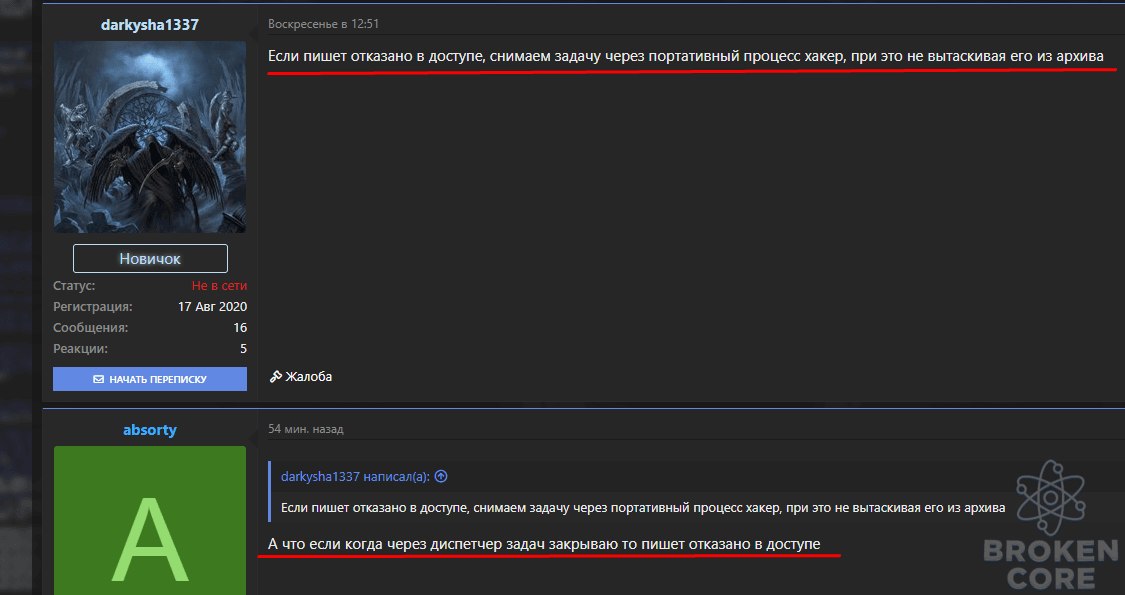Start a conversation with НАЧАТЬ ПЕРЕПИСКУ

point(150,379)
